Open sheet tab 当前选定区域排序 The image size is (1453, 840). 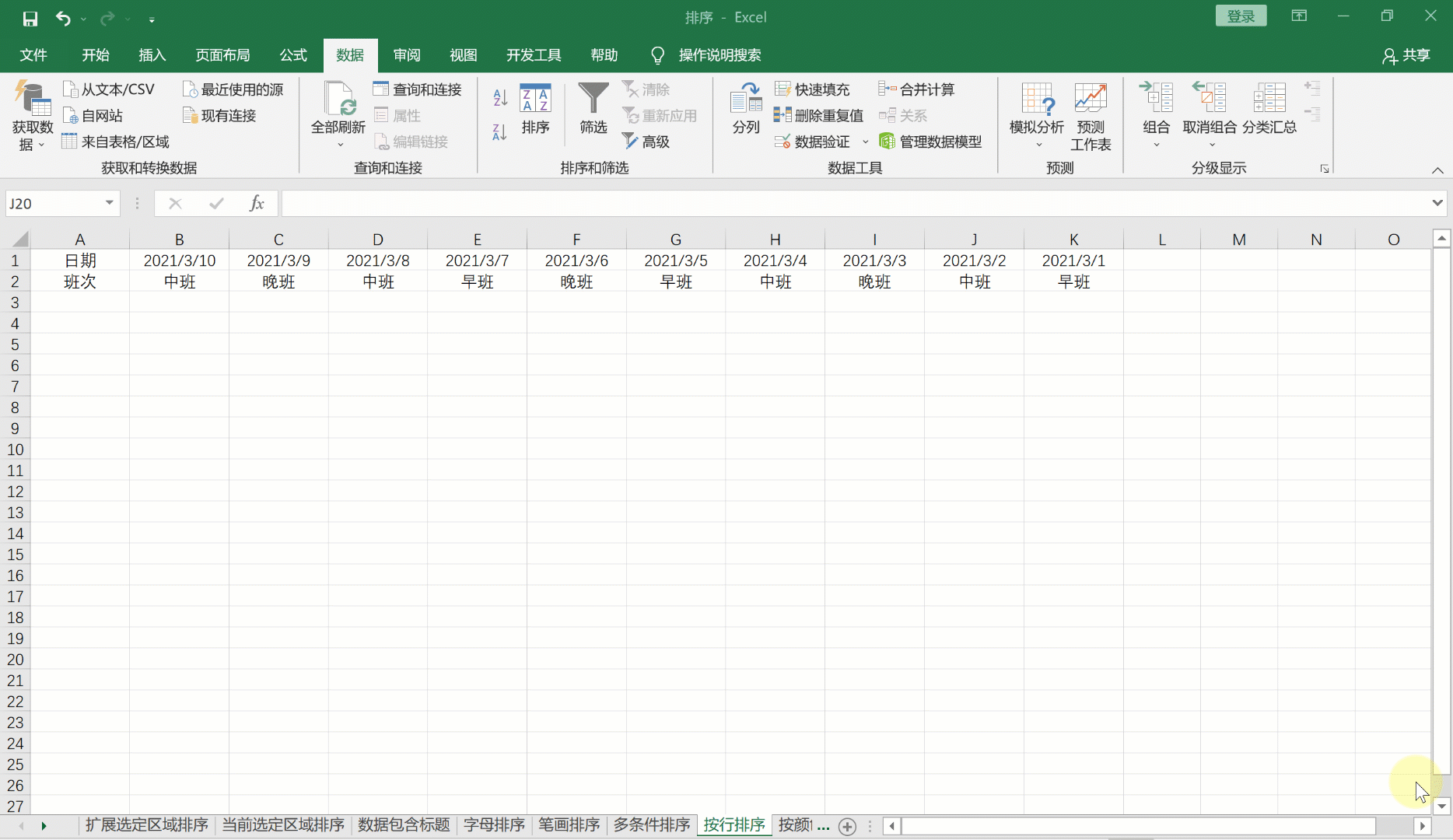pyautogui.click(x=283, y=825)
